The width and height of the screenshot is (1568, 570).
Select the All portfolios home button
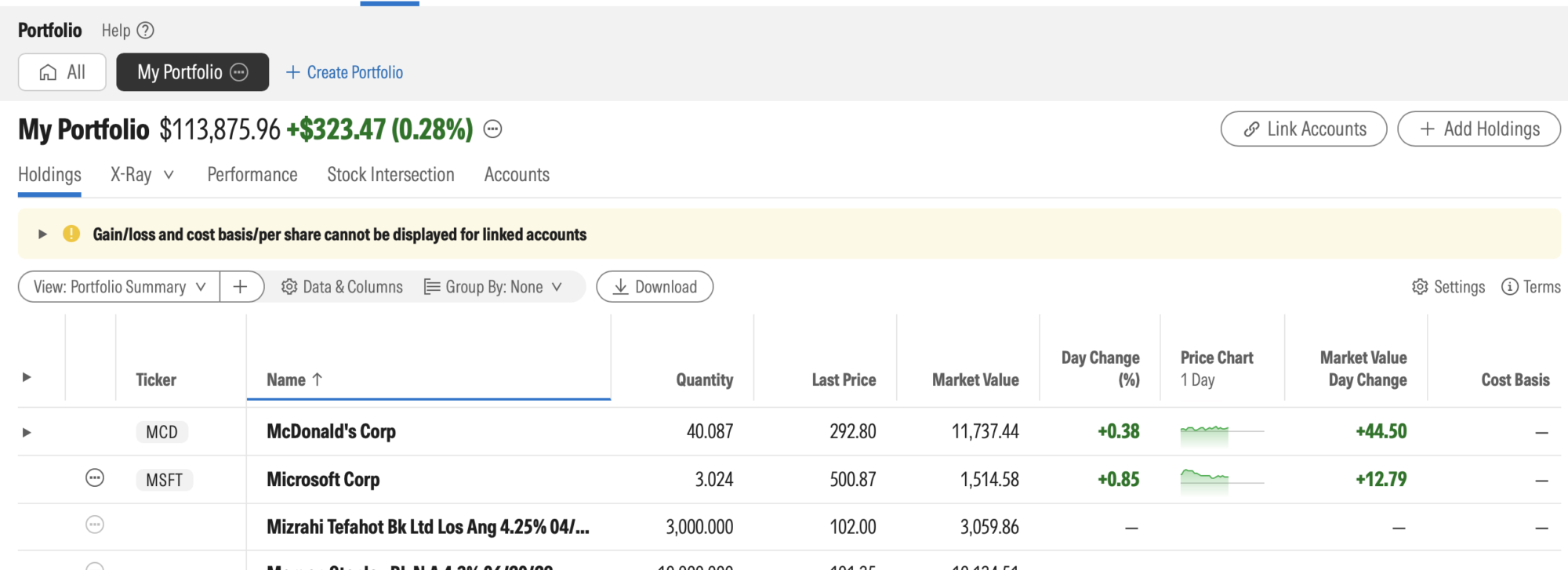62,72
